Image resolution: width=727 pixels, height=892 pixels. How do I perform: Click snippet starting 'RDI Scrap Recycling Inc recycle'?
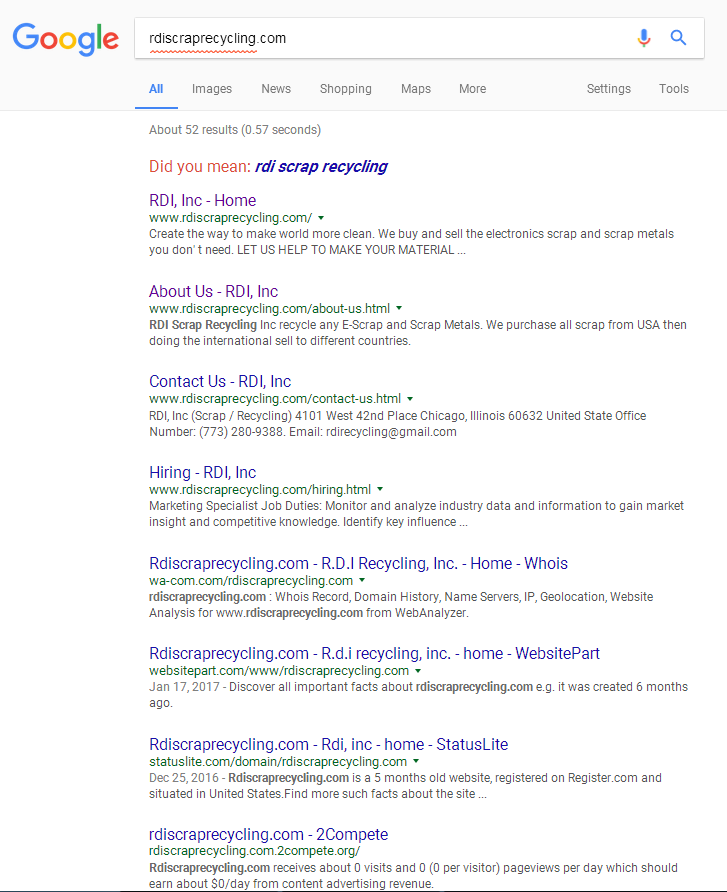click(x=418, y=333)
